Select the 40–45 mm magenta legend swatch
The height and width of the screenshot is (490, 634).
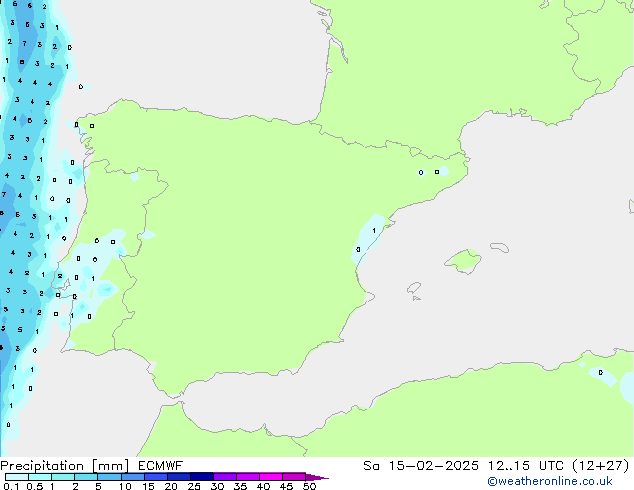(x=271, y=477)
